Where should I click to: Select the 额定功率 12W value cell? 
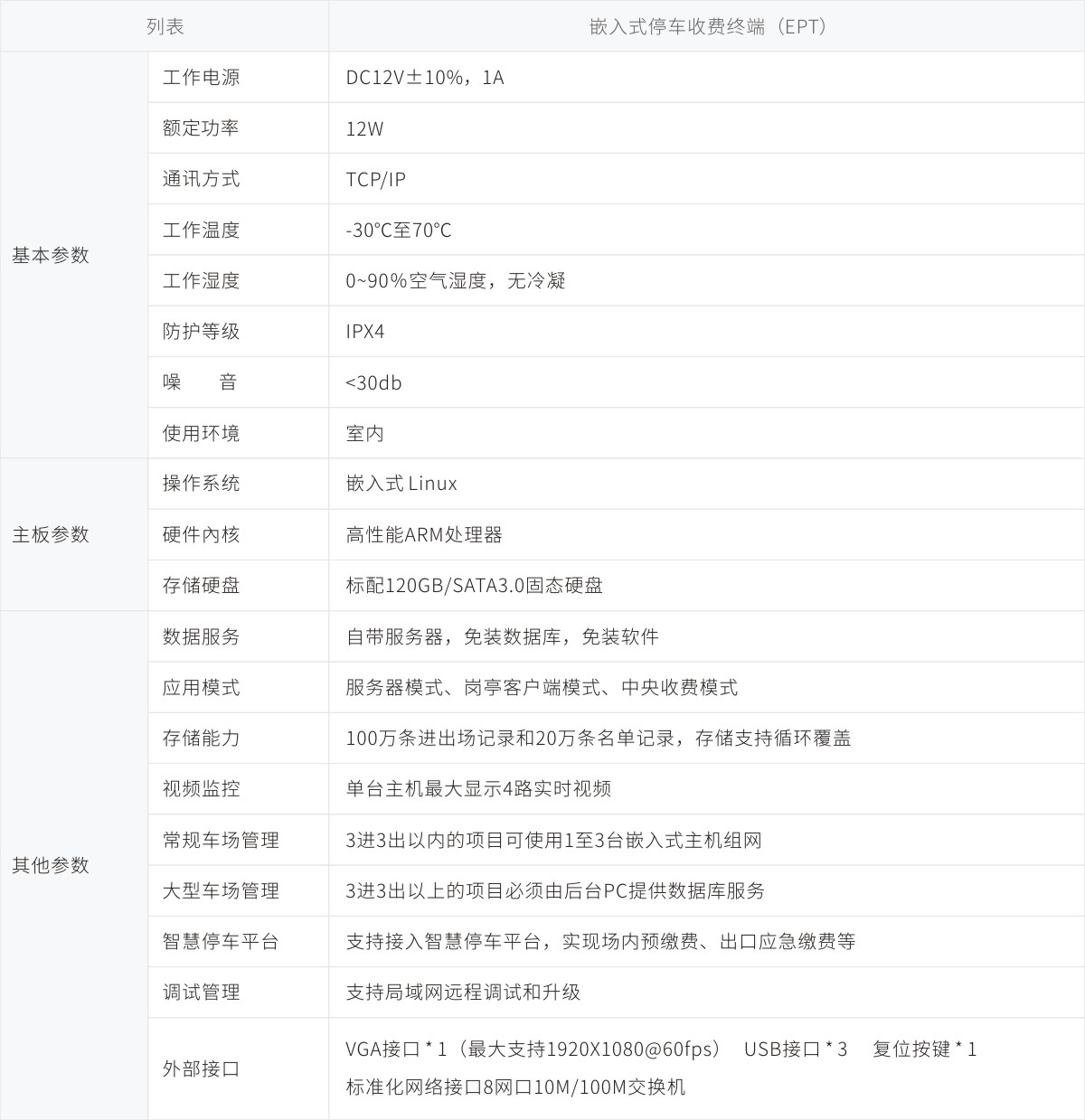(x=364, y=128)
